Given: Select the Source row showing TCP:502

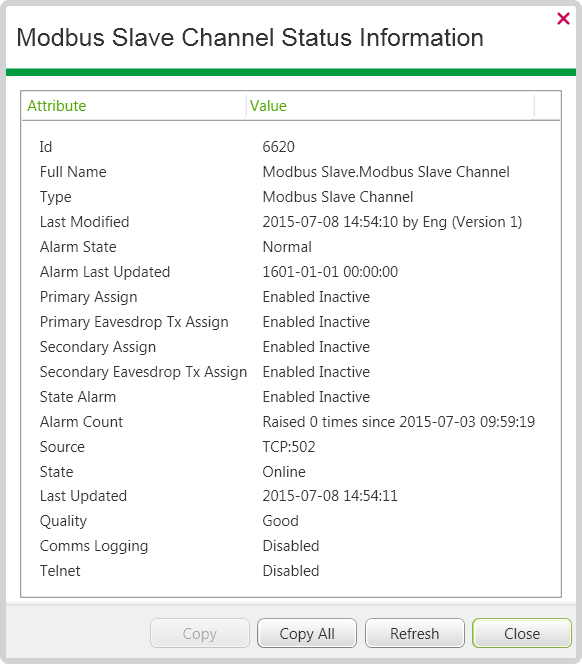Looking at the screenshot, I should (291, 447).
